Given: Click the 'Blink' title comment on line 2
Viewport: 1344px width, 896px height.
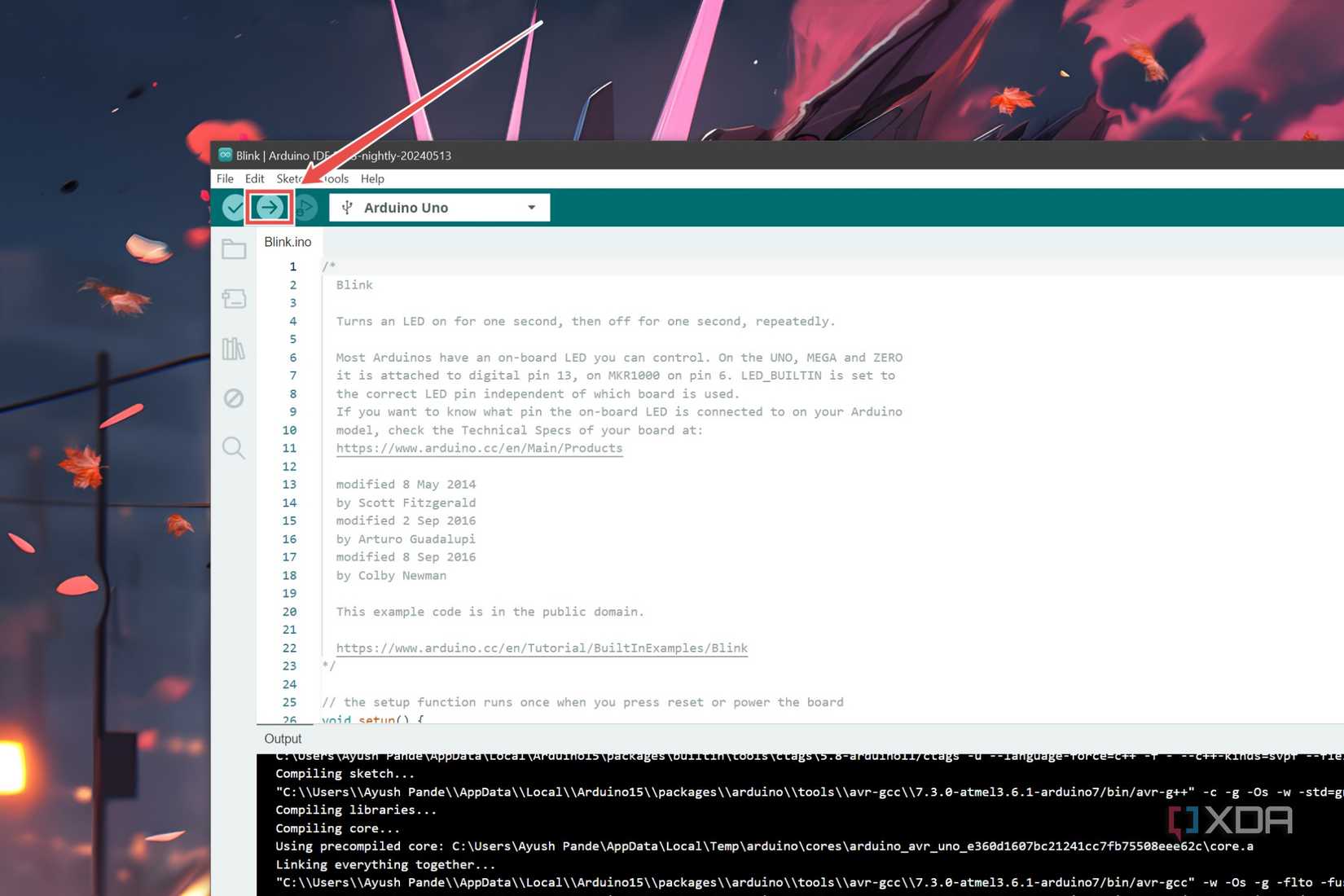Looking at the screenshot, I should (x=354, y=285).
